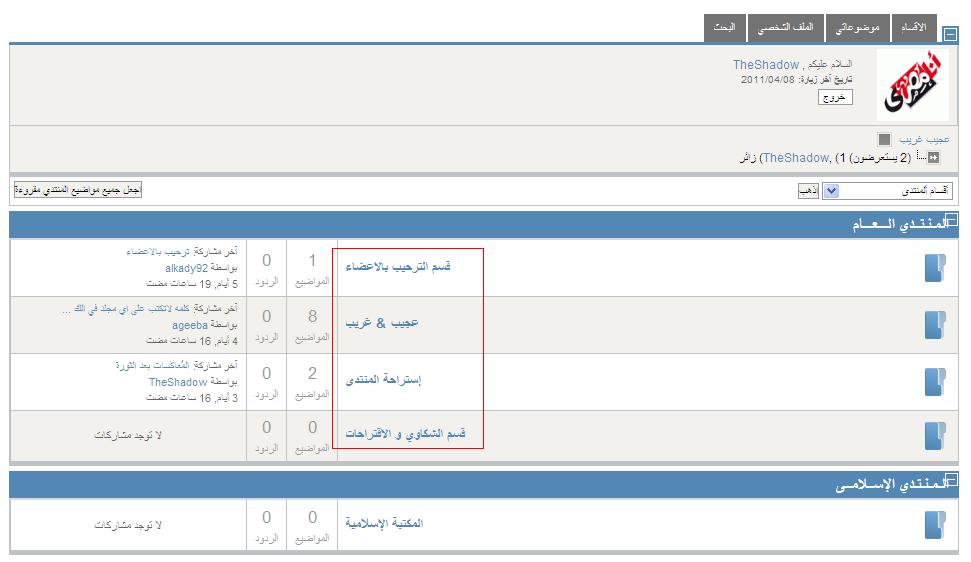
Task: Click the gray square icon next to عجيب غريب
Action: tap(884, 139)
